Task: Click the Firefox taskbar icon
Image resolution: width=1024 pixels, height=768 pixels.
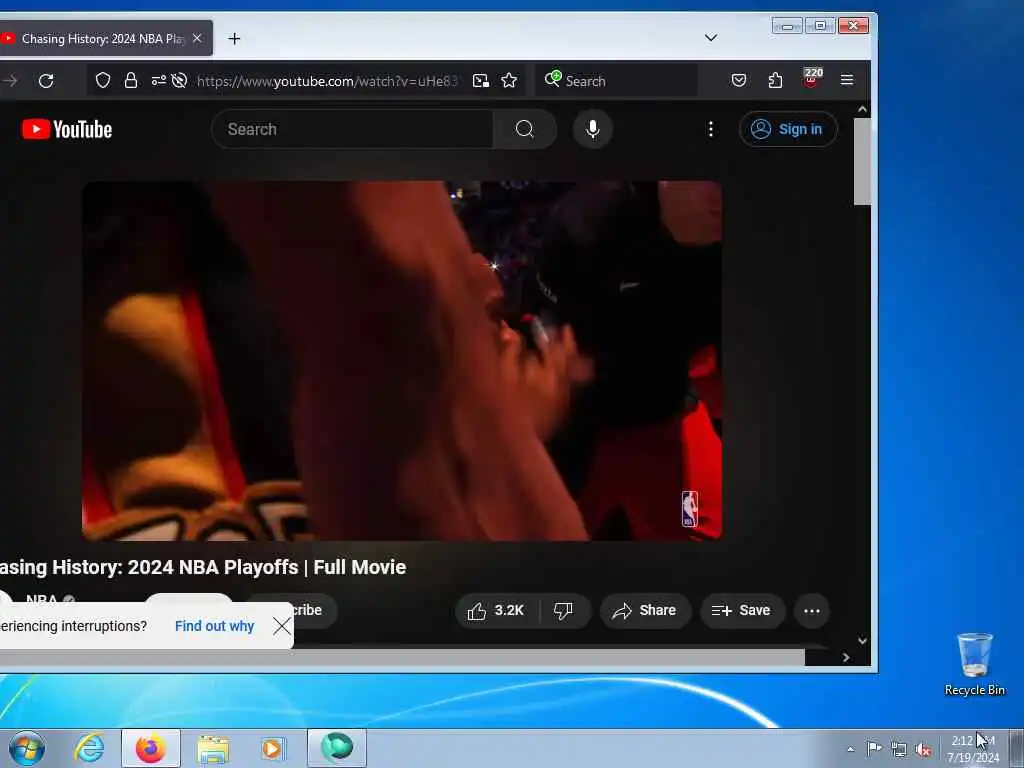Action: click(x=150, y=748)
